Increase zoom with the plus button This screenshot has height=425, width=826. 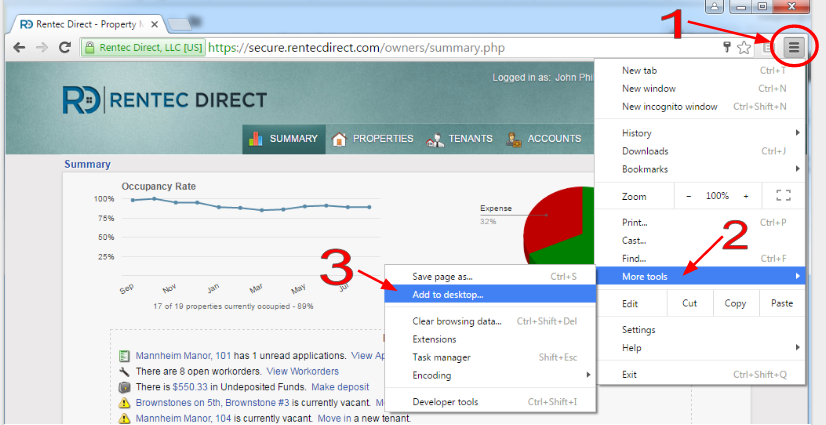(x=745, y=196)
